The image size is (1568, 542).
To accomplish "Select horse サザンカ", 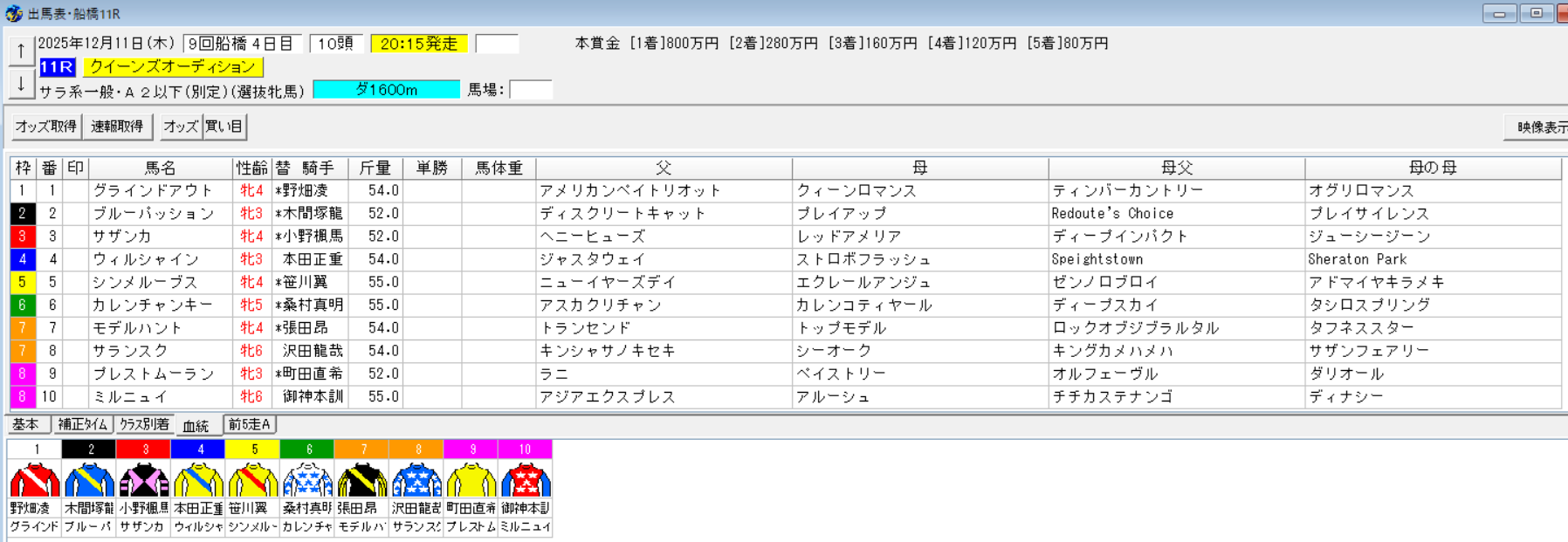I will [x=122, y=237].
